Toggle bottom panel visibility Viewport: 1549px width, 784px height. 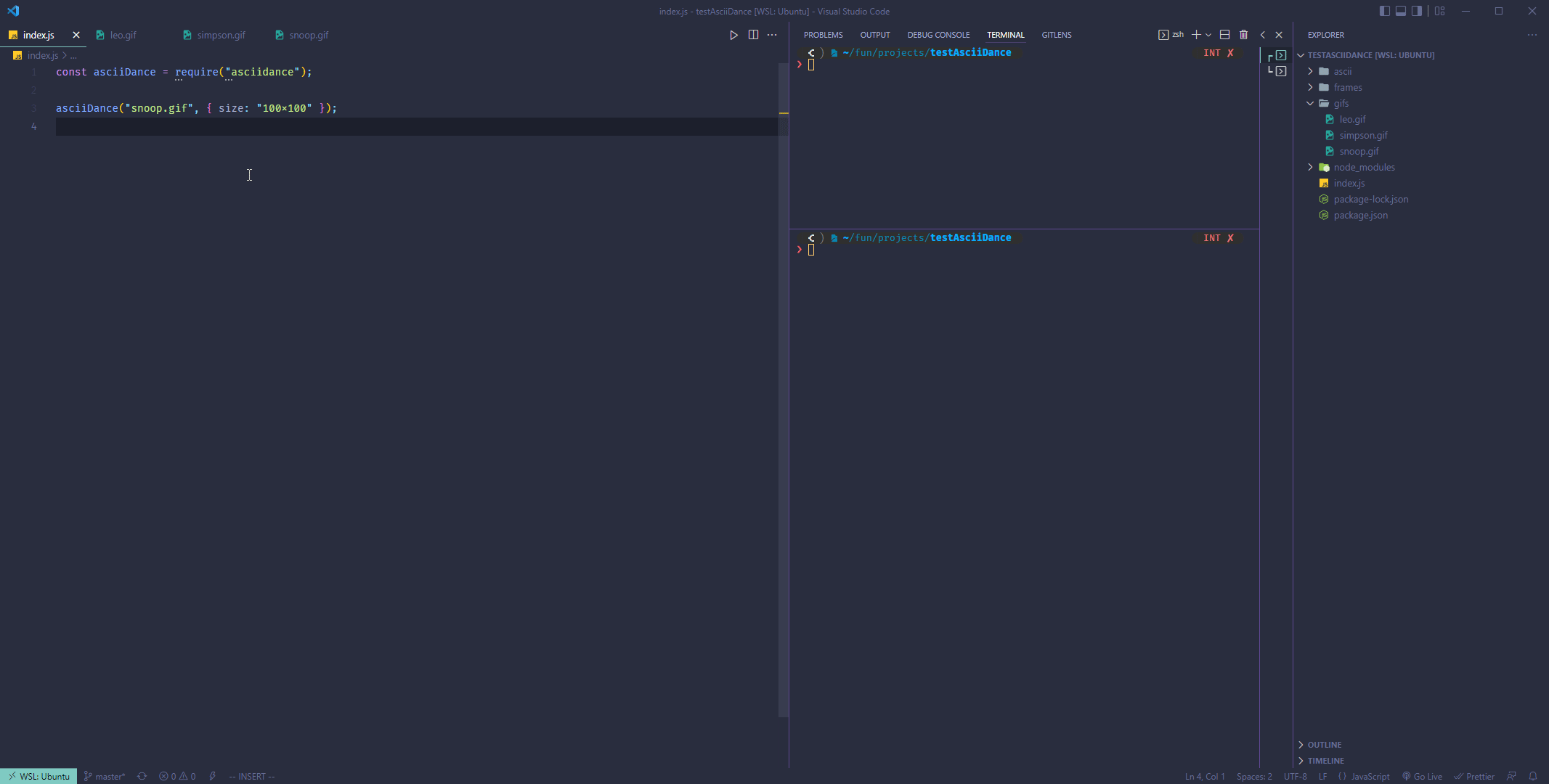(1400, 11)
